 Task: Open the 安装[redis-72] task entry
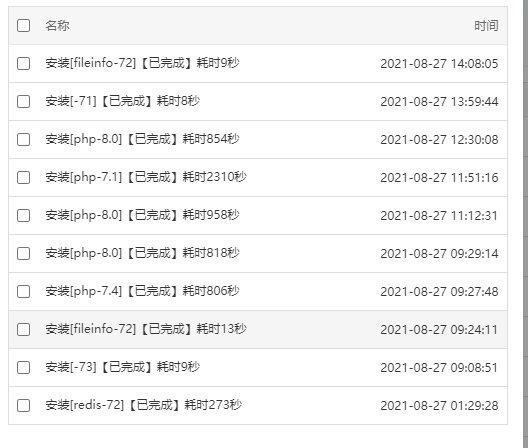[143, 405]
